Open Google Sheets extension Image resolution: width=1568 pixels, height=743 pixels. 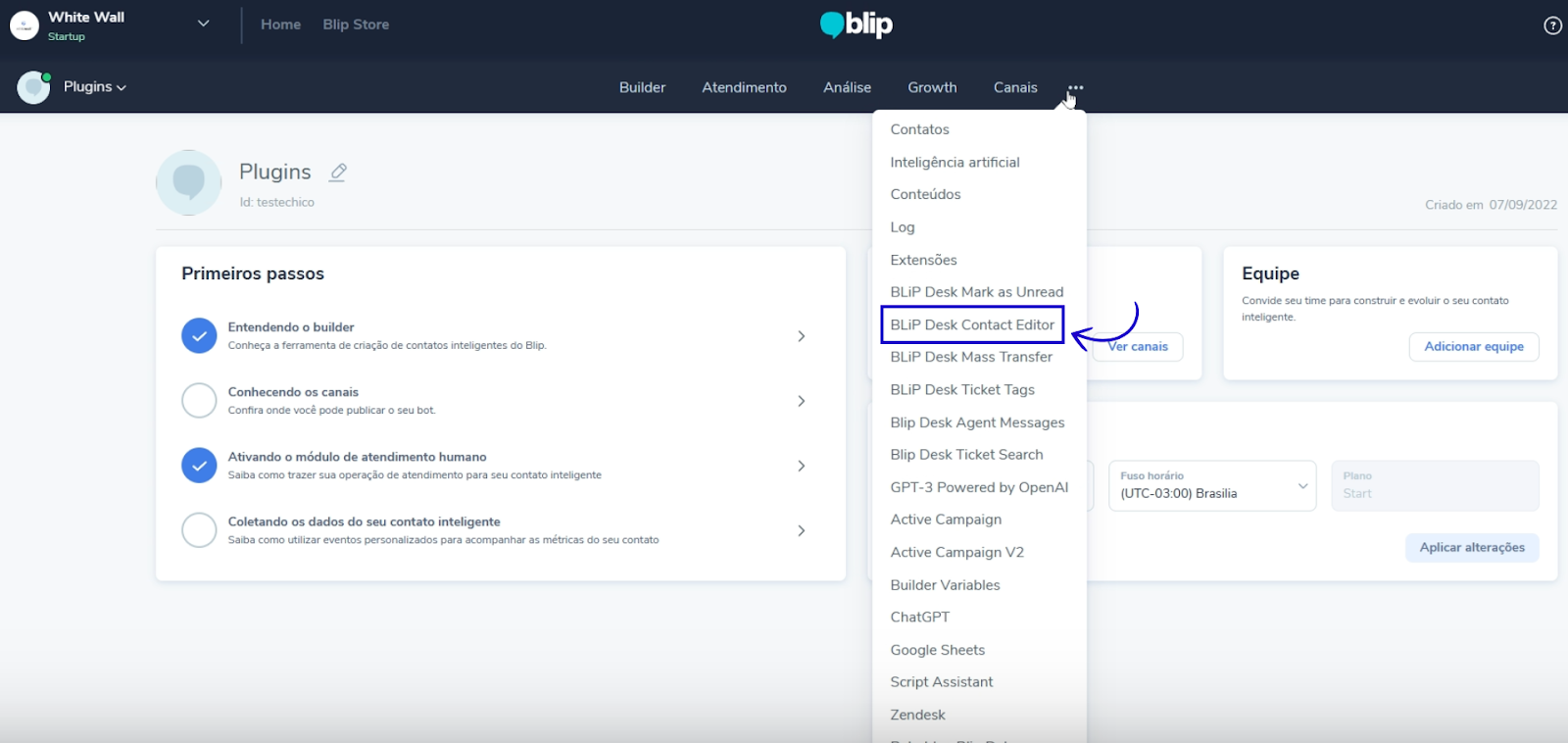(937, 650)
